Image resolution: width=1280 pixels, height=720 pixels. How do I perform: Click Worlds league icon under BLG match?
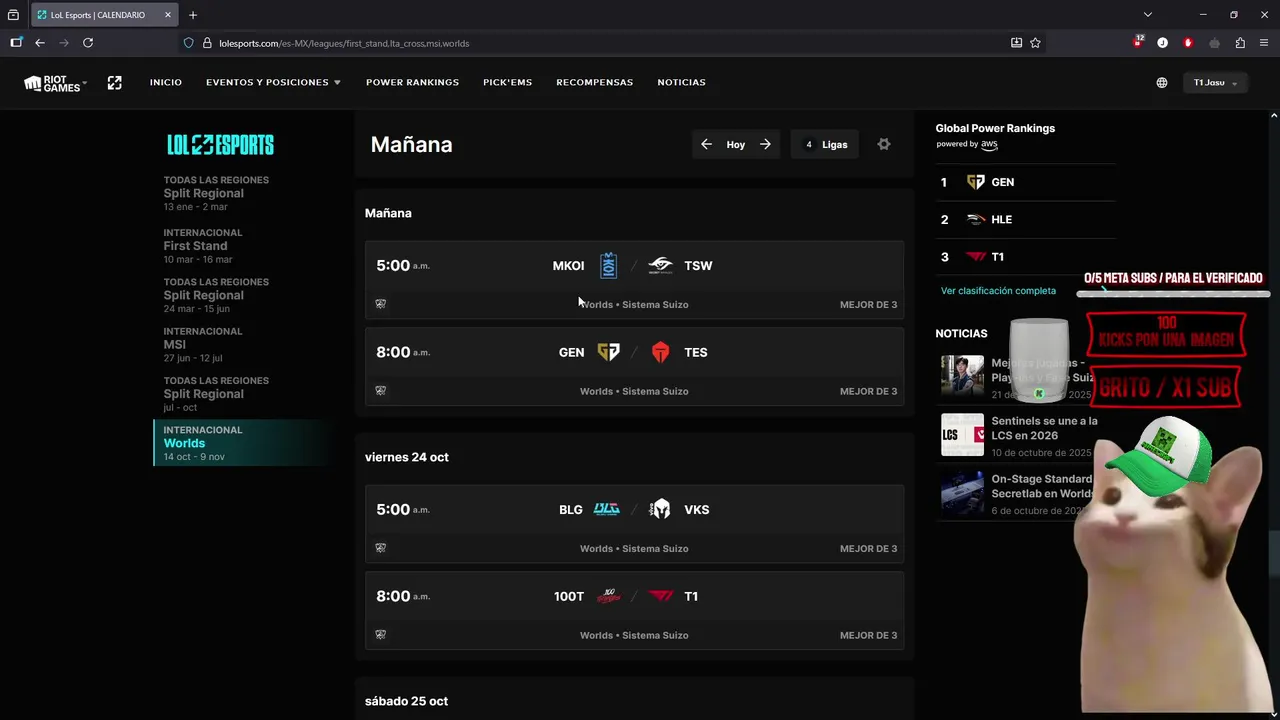pos(380,548)
